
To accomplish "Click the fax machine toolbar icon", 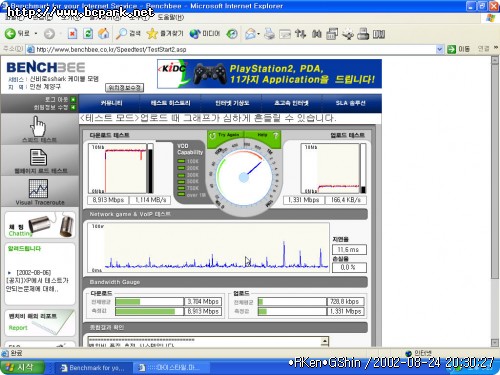I will [363, 34].
